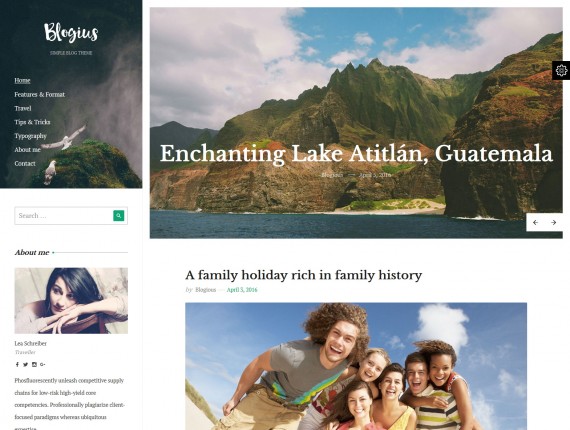
Task: Open the settings gear panel
Action: pyautogui.click(x=561, y=70)
